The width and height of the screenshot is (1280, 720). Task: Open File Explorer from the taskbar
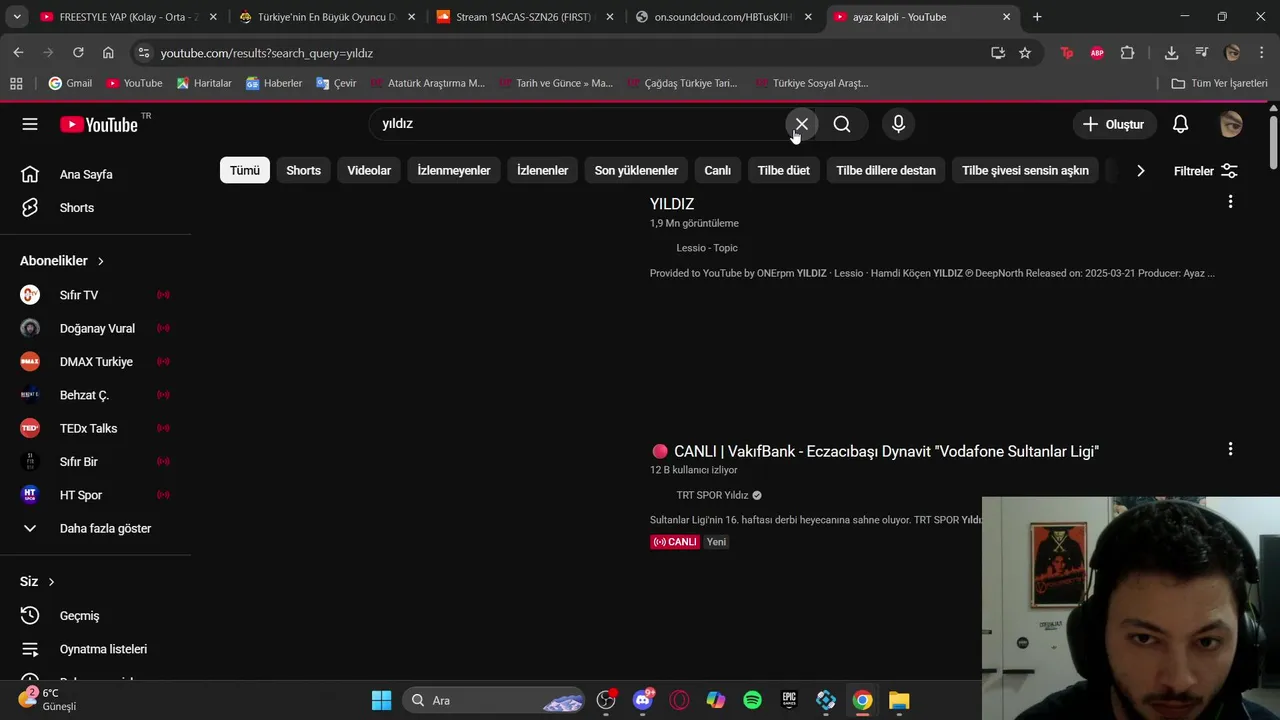coord(899,700)
